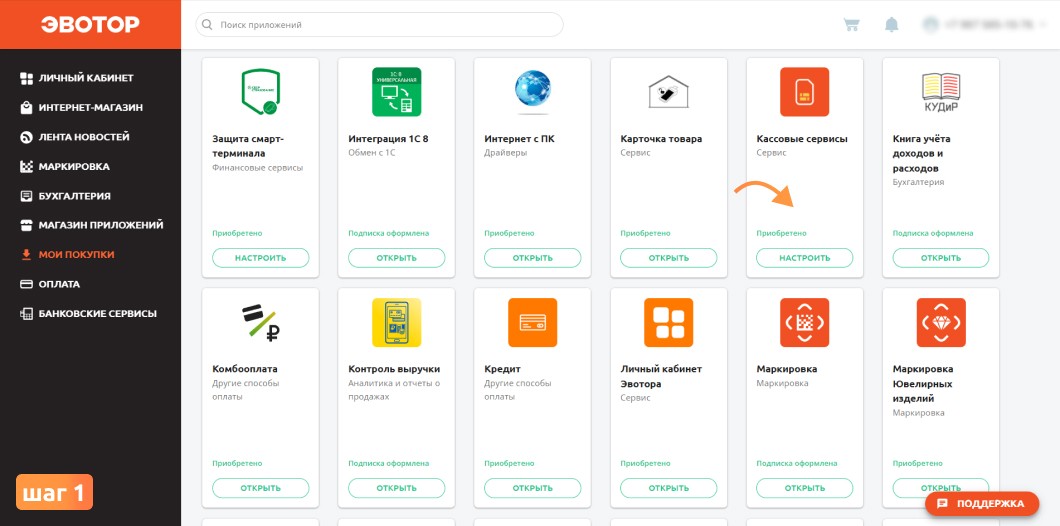Select the Интернет с ПК globe icon

click(532, 92)
